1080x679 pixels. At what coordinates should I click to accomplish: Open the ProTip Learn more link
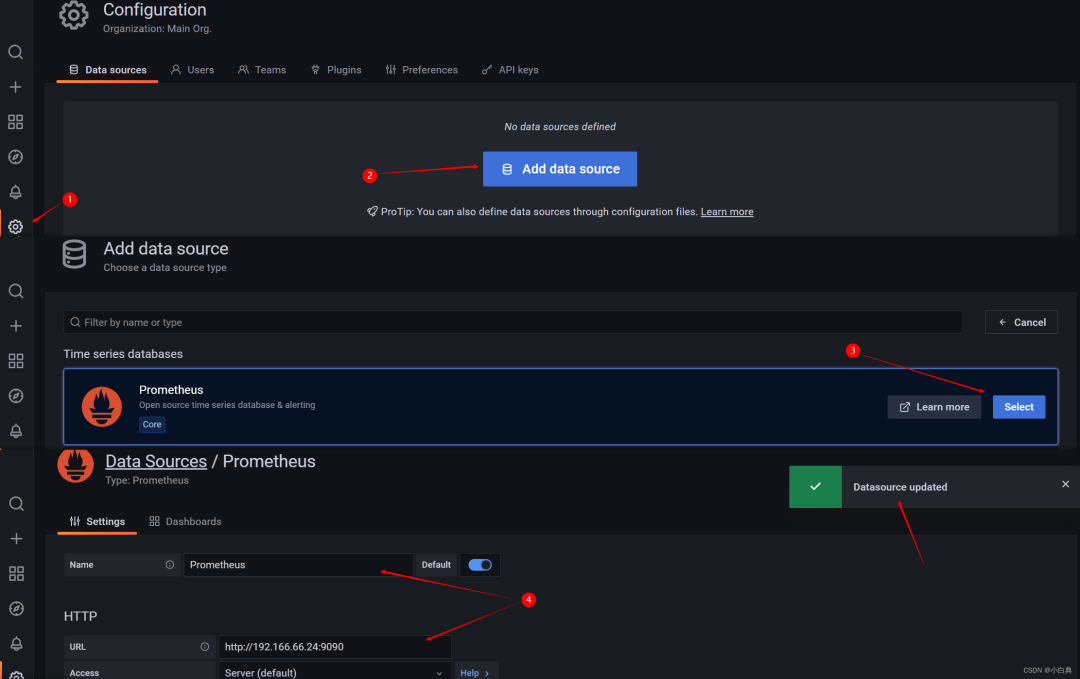point(727,211)
